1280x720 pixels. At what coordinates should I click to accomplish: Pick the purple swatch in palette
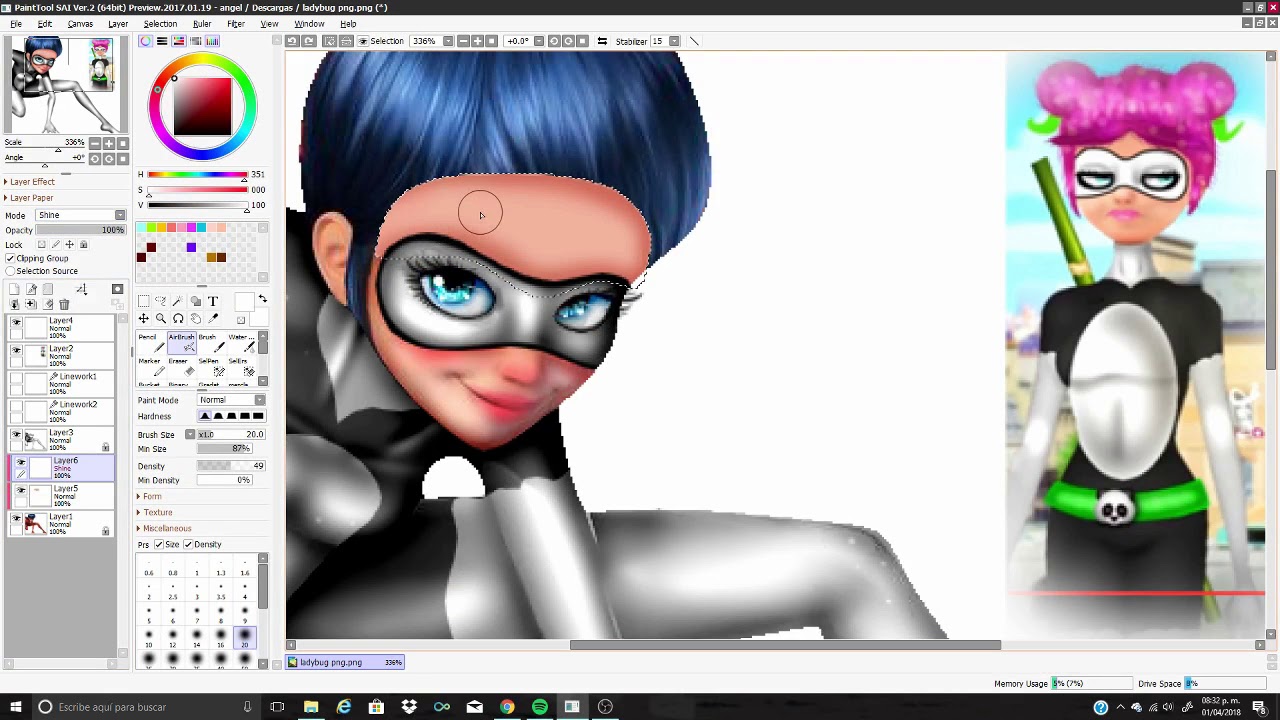(x=191, y=248)
